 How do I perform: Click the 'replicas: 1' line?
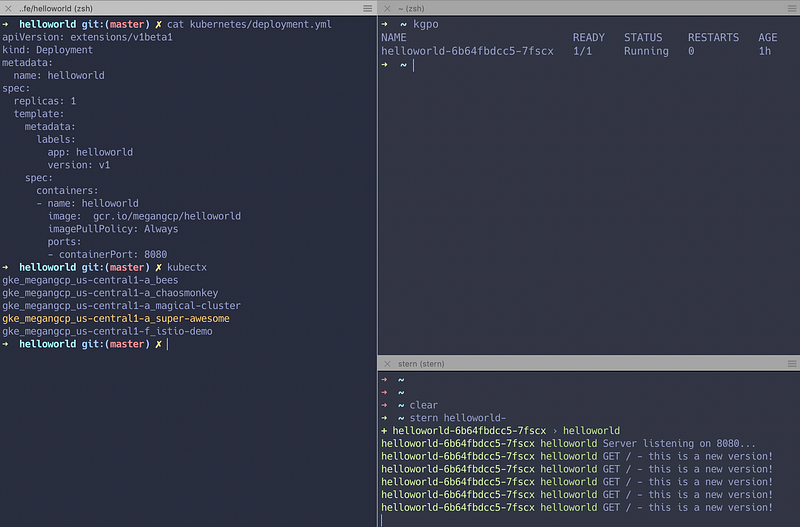point(45,101)
